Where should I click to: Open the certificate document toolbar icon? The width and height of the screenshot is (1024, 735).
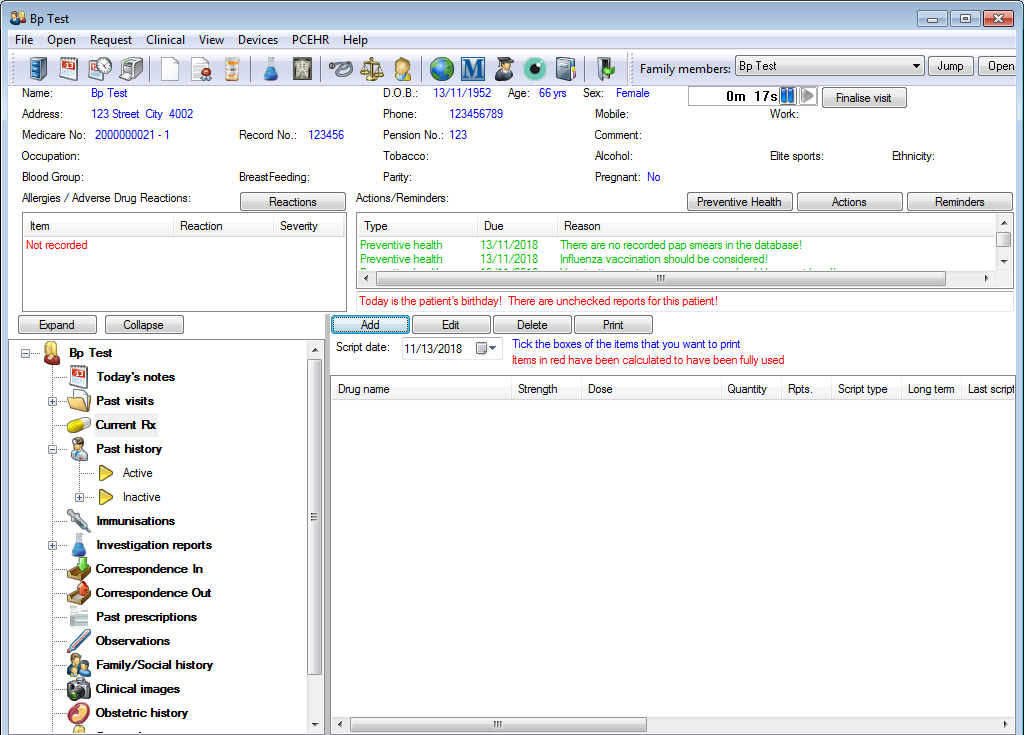[201, 68]
